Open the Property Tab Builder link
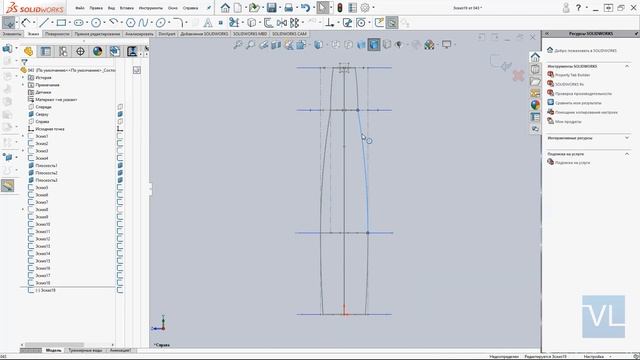The image size is (640, 360). tap(572, 75)
